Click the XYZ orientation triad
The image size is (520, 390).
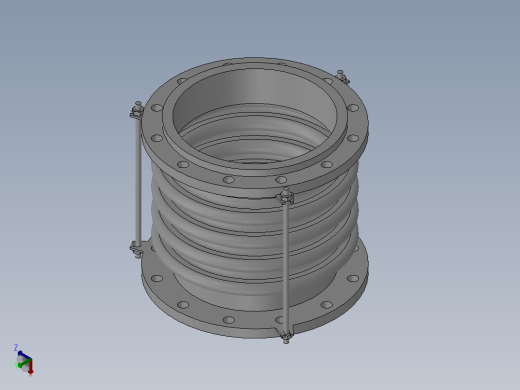point(24,361)
